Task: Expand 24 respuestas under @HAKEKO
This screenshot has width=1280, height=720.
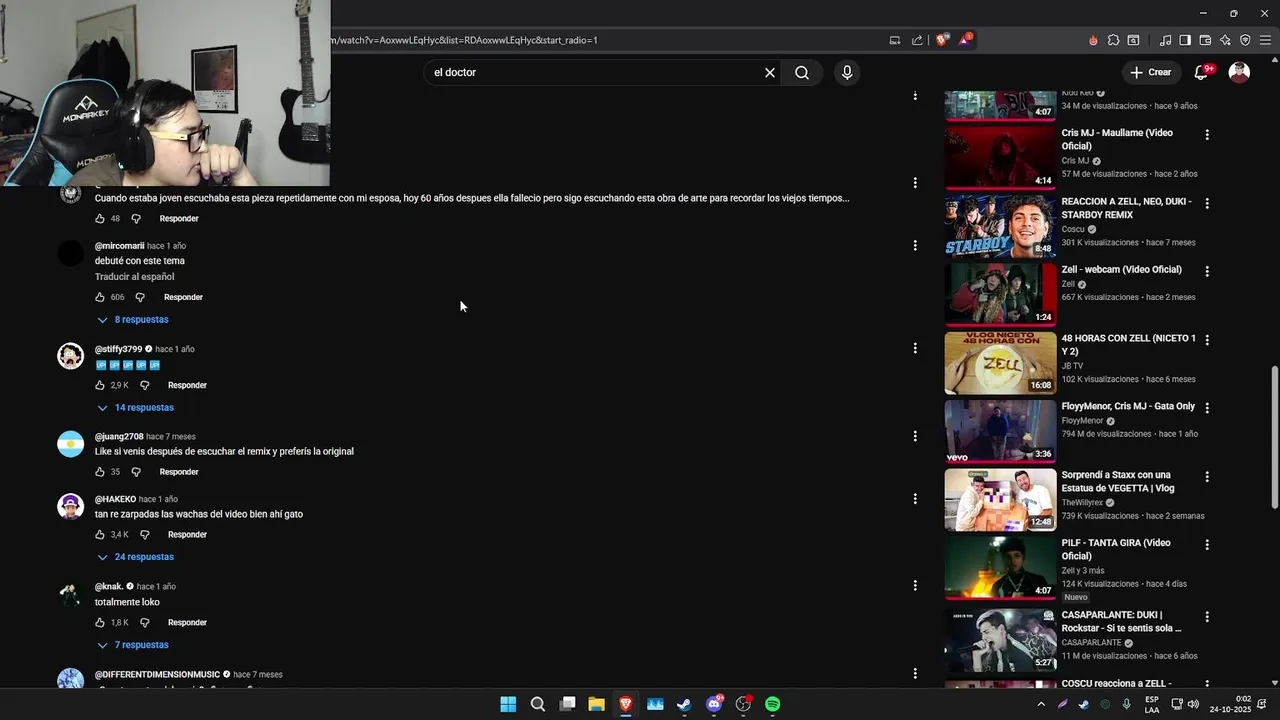Action: coord(135,557)
